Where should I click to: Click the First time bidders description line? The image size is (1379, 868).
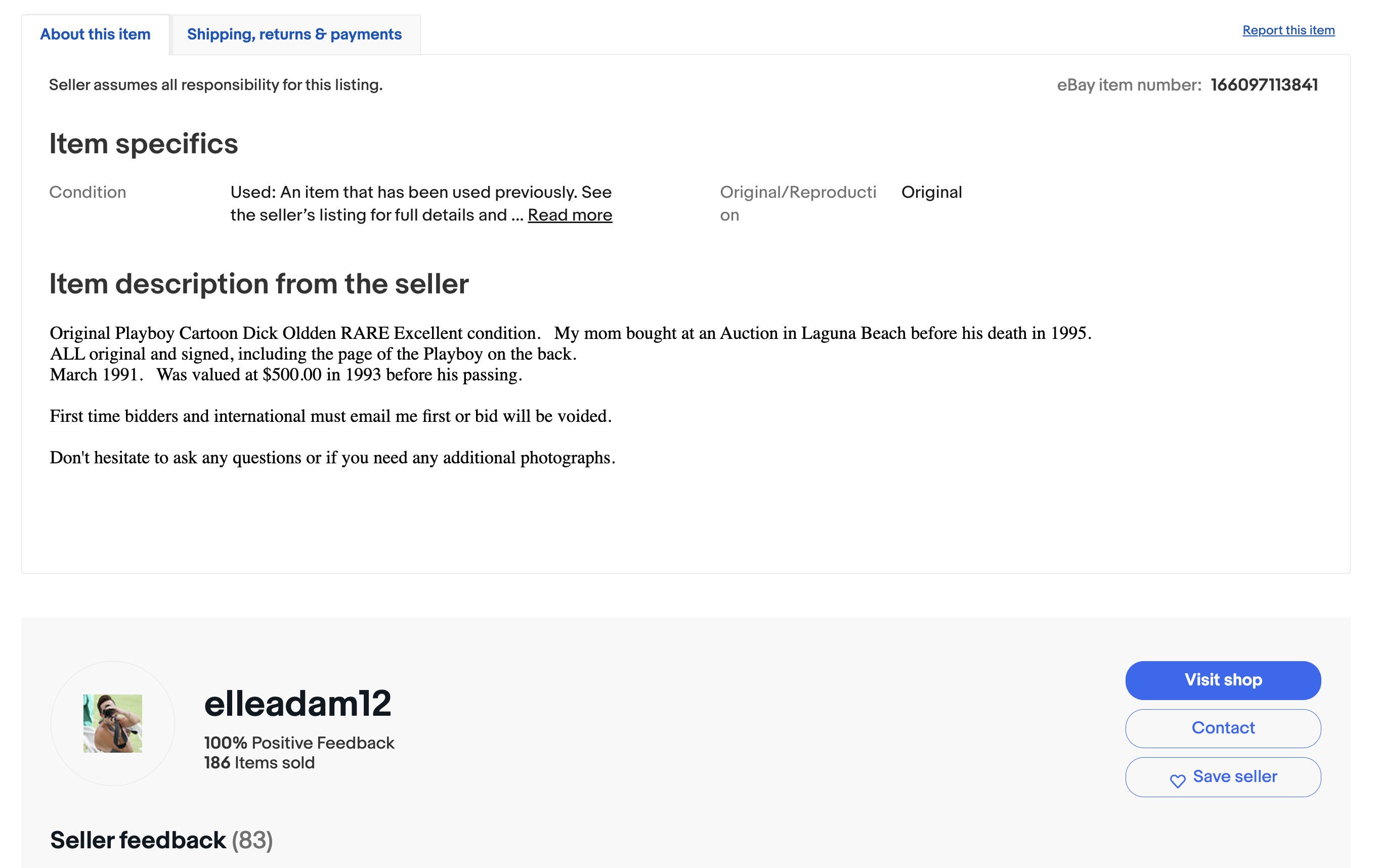(330, 416)
